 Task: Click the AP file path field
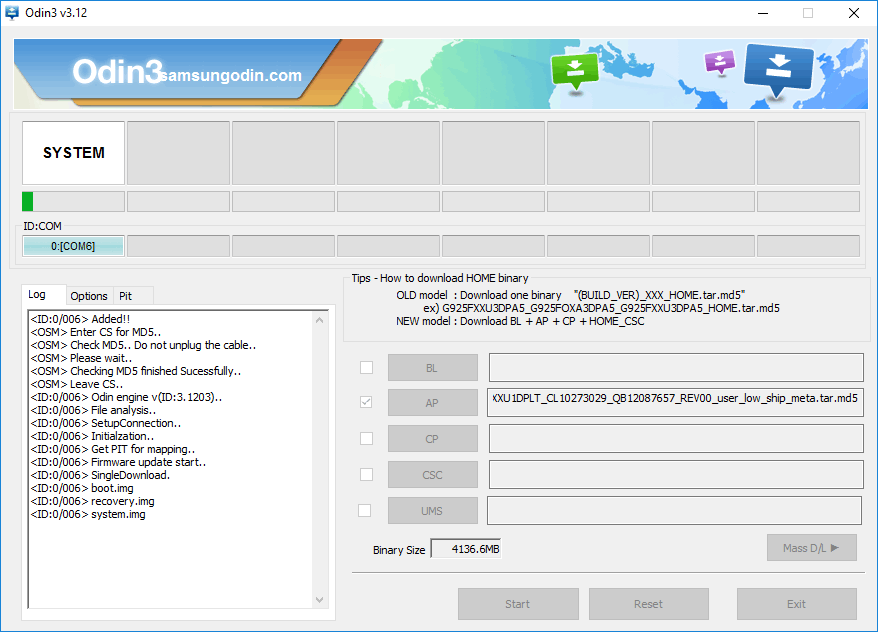[x=675, y=402]
